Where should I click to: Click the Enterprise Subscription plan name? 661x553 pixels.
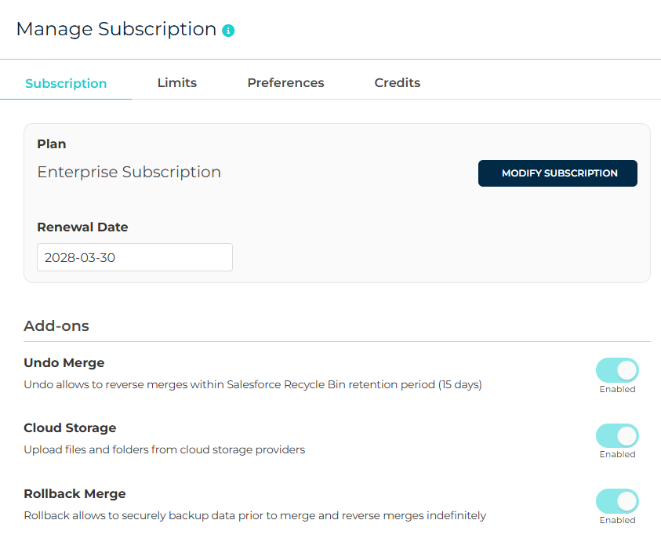coord(129,172)
